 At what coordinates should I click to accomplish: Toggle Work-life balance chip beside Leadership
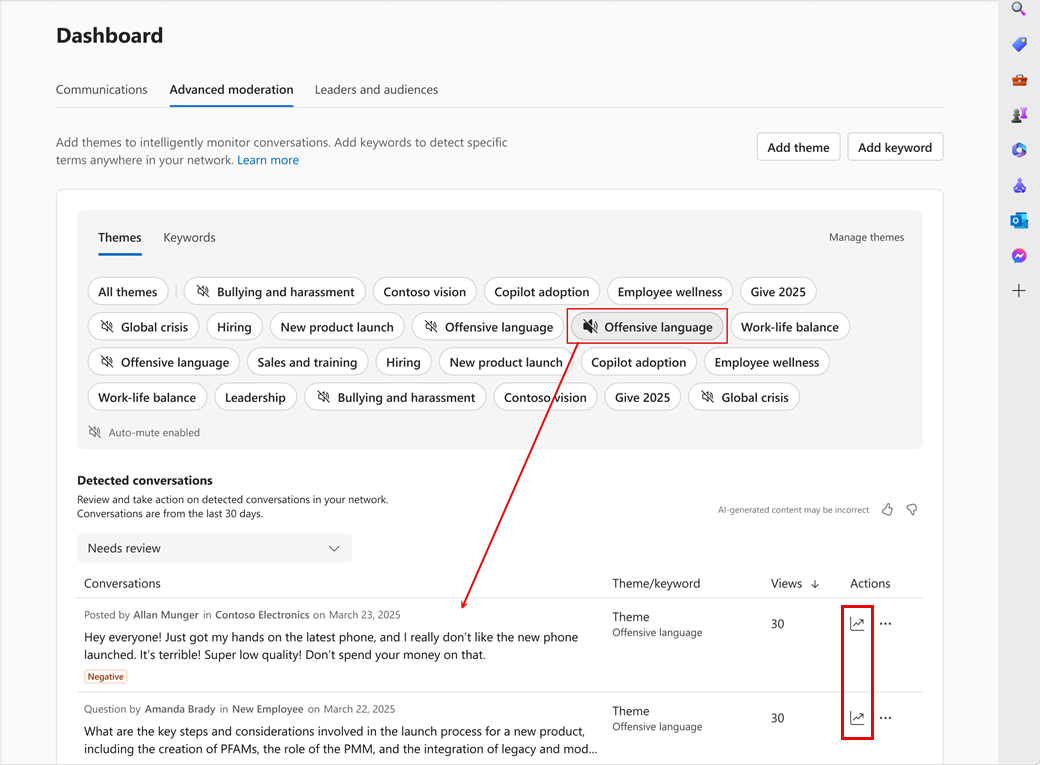(147, 397)
